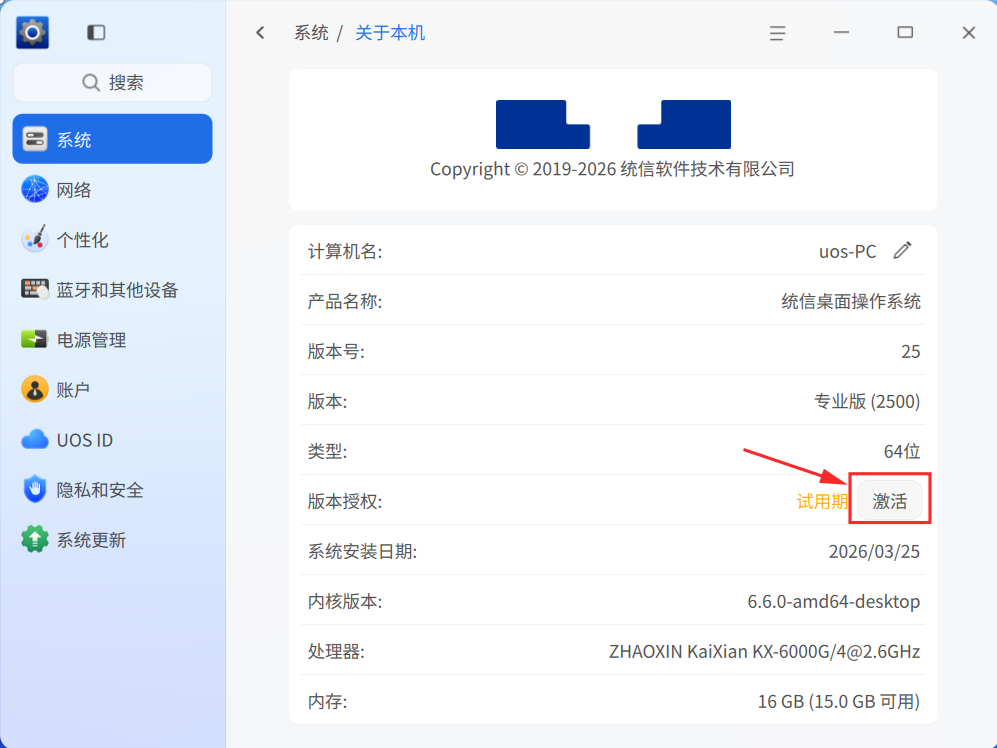
Task: Click the 隐私和安全 shield icon
Action: point(35,489)
